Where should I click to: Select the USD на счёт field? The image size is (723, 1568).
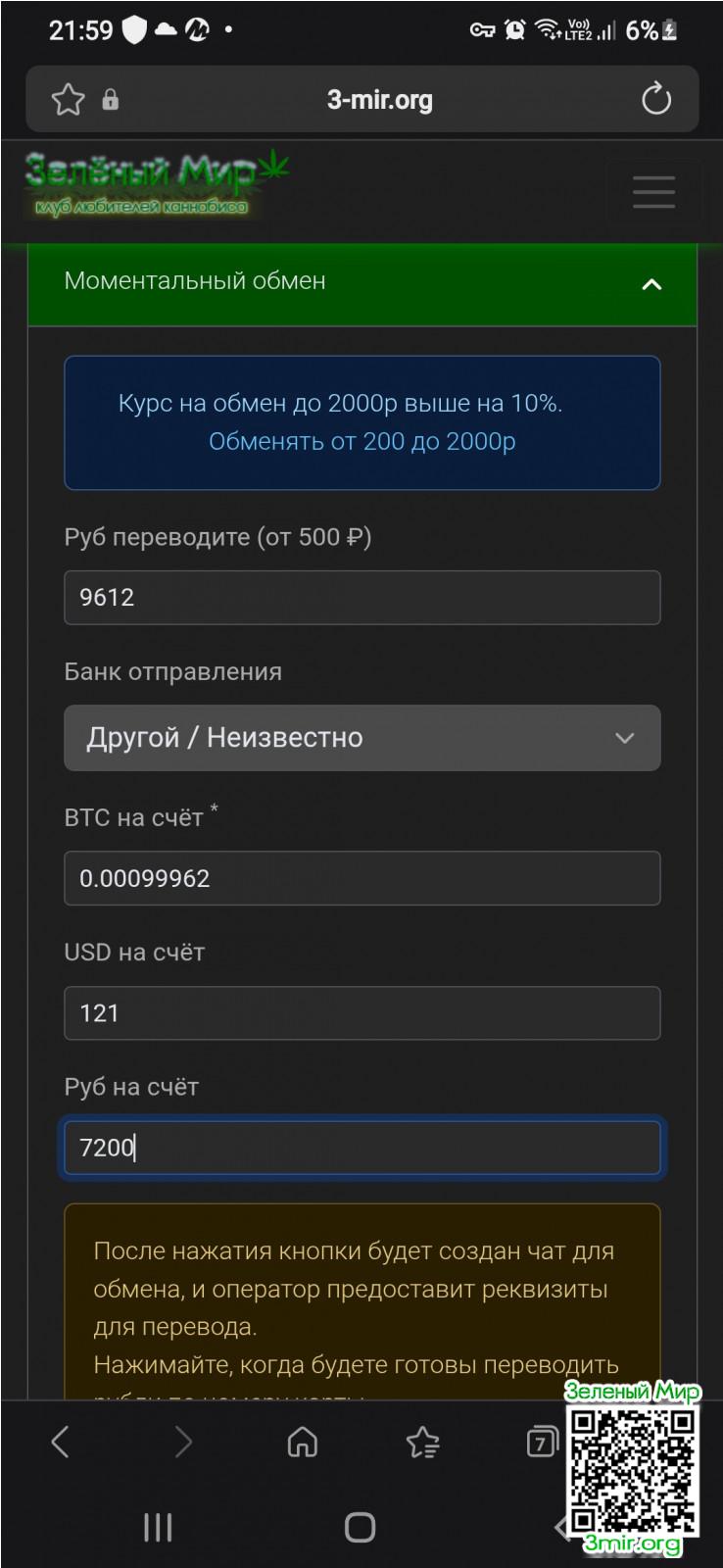(x=361, y=1012)
